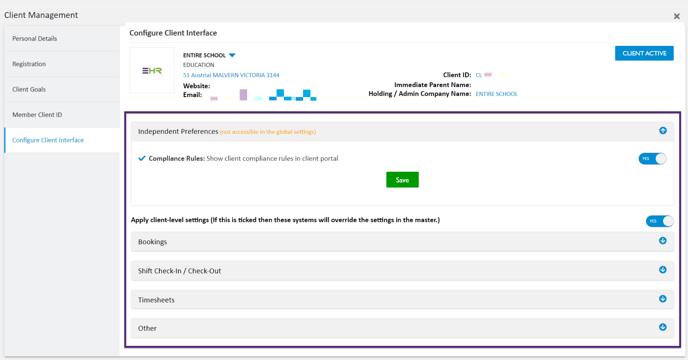
Task: Open Member Client ID section
Action: coord(62,115)
